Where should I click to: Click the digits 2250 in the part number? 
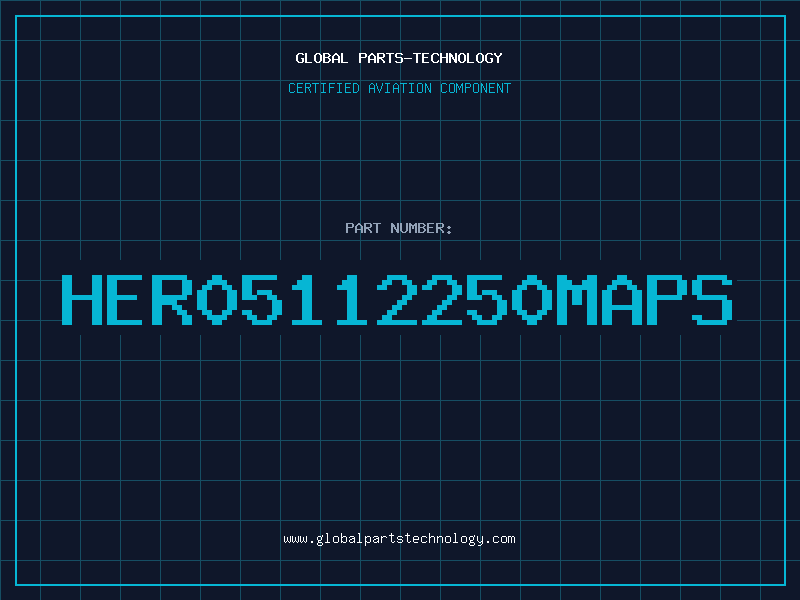(465, 299)
